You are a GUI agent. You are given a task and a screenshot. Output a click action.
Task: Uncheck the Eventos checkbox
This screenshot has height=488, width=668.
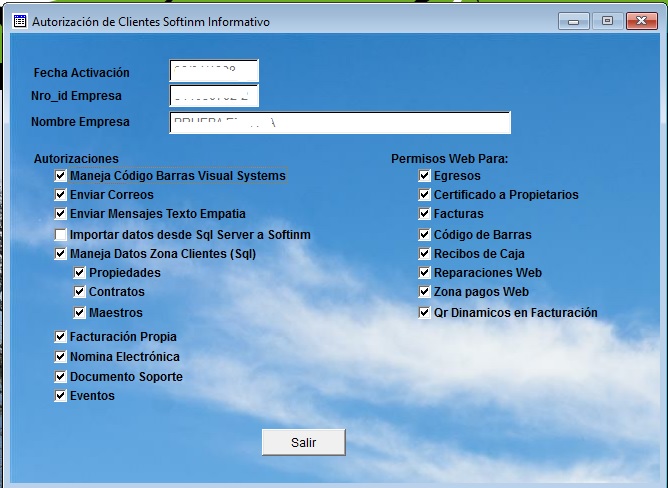click(x=60, y=396)
